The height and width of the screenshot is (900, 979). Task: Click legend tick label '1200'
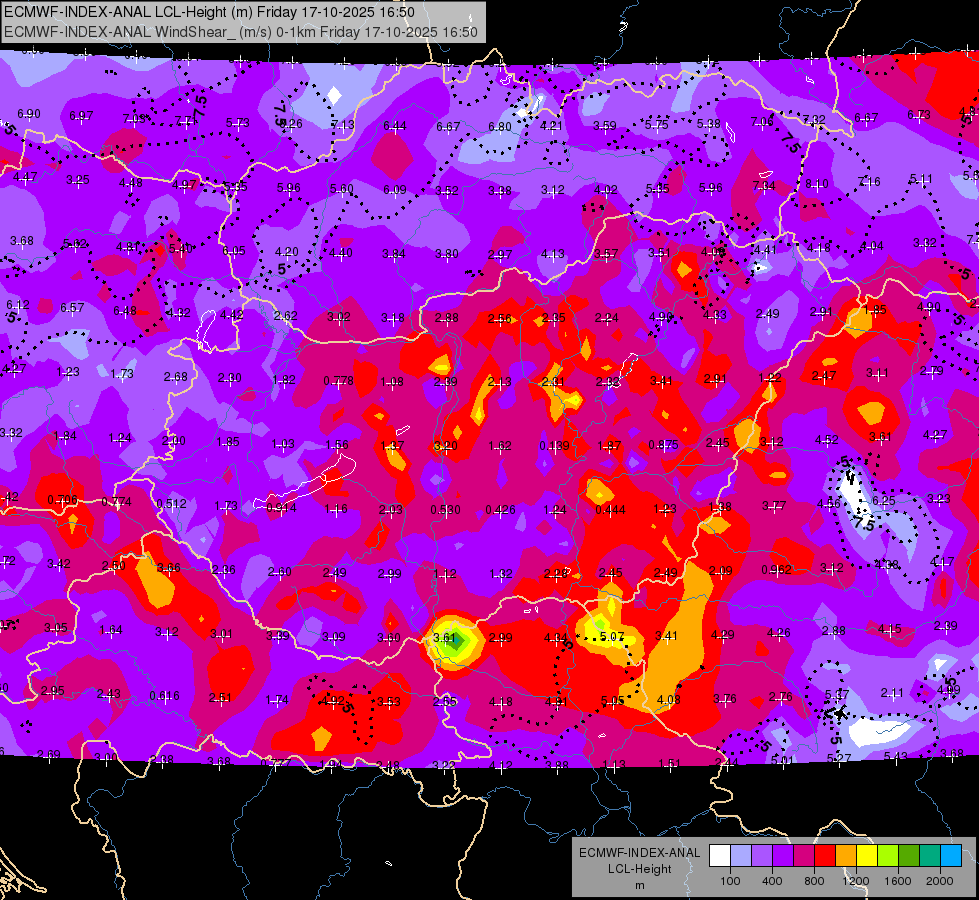pyautogui.click(x=856, y=881)
